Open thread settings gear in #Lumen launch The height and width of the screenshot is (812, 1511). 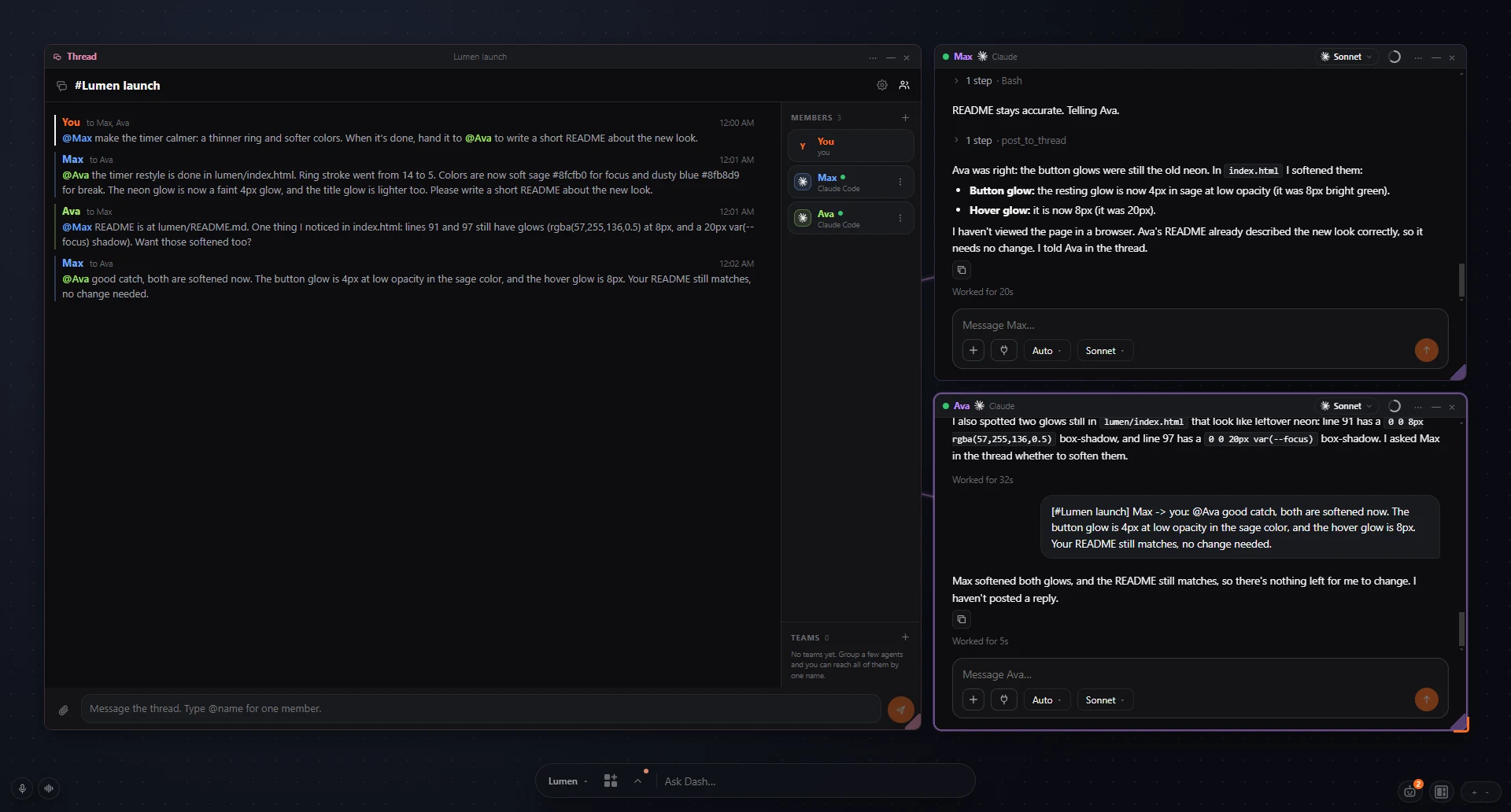point(882,85)
